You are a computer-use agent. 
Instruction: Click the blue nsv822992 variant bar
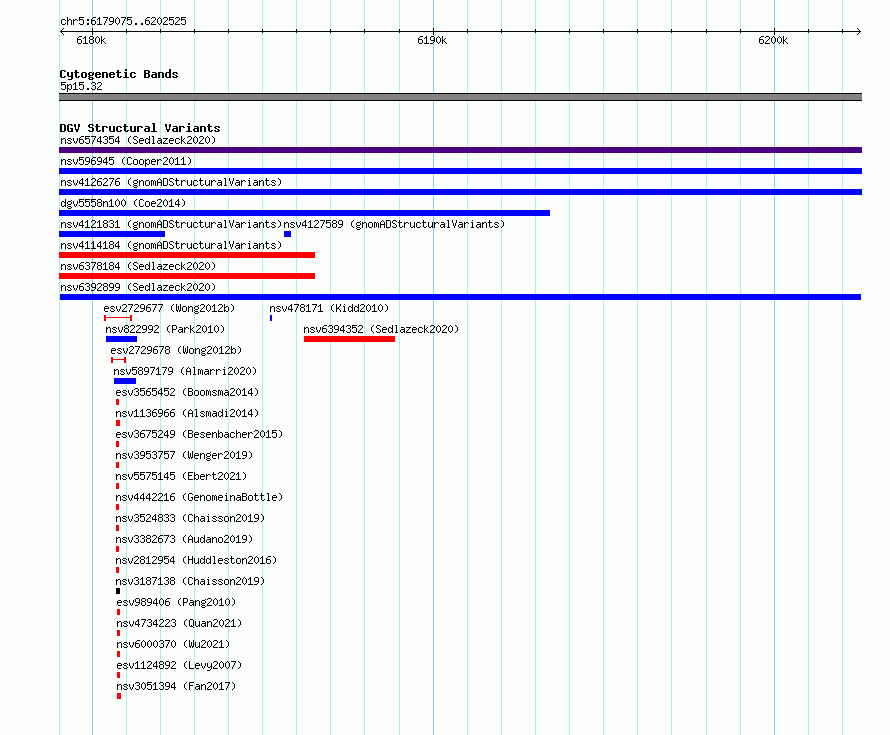(x=121, y=339)
